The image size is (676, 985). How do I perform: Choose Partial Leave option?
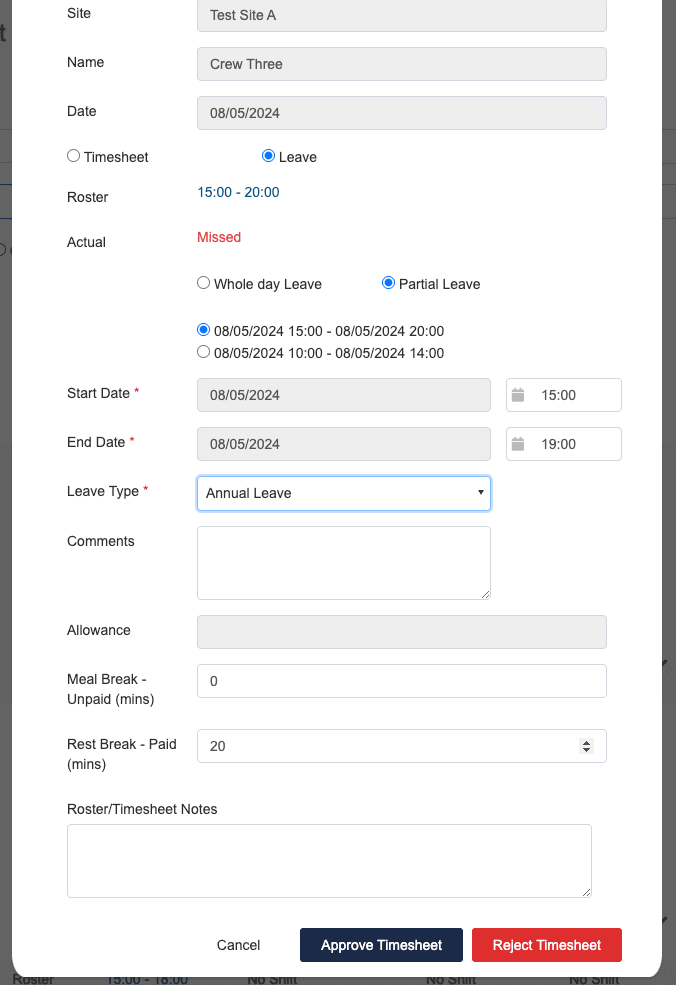[389, 283]
